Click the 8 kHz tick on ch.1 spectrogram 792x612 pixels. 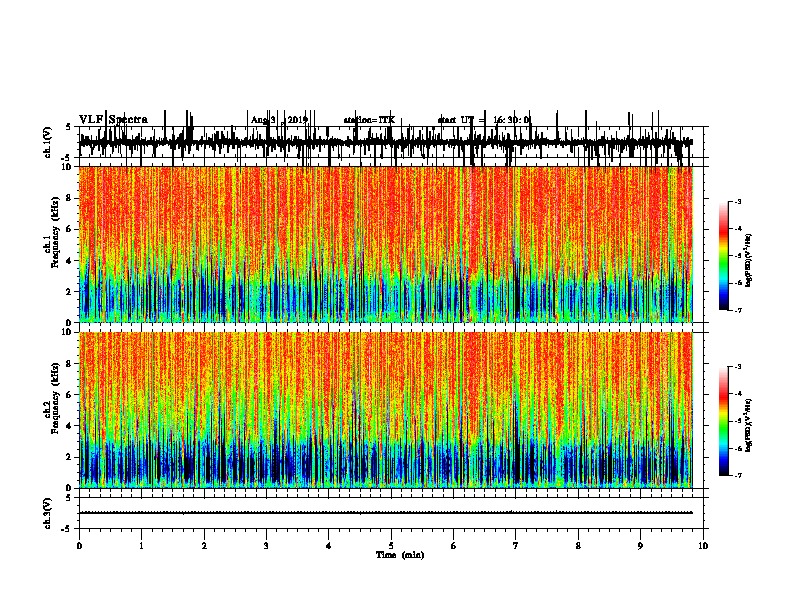pos(70,198)
